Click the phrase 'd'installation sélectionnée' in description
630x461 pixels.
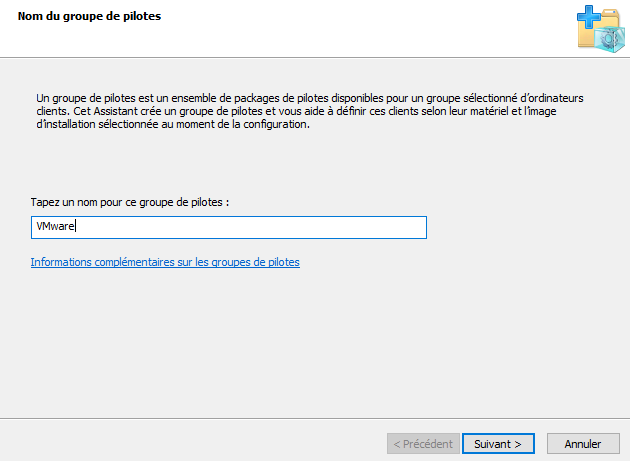97,124
